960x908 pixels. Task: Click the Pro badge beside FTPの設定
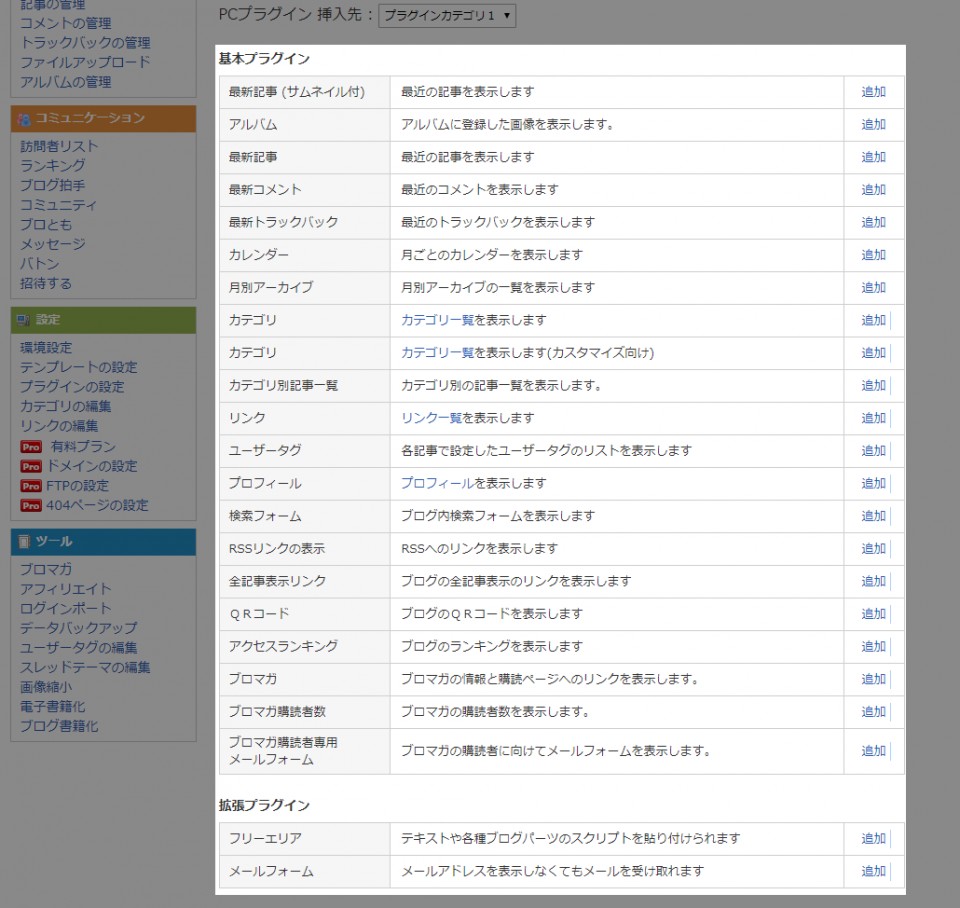(31, 486)
